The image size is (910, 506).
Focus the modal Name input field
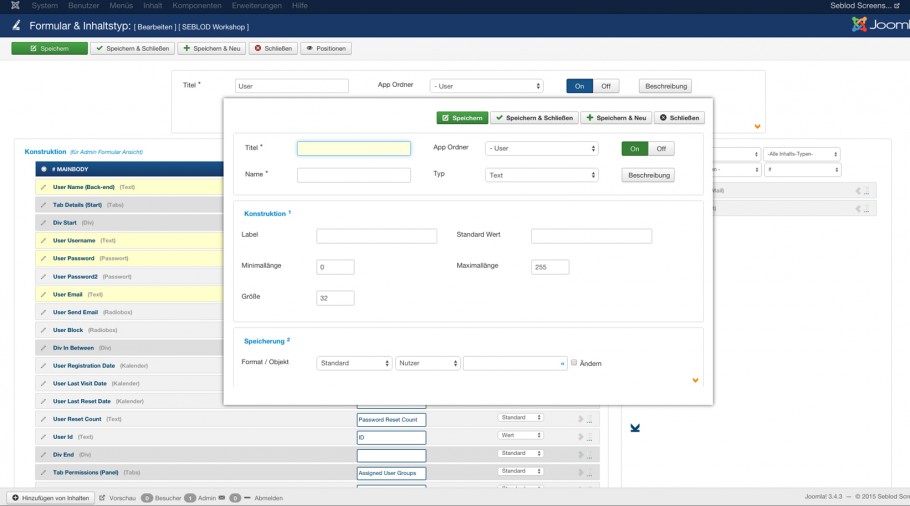(353, 175)
